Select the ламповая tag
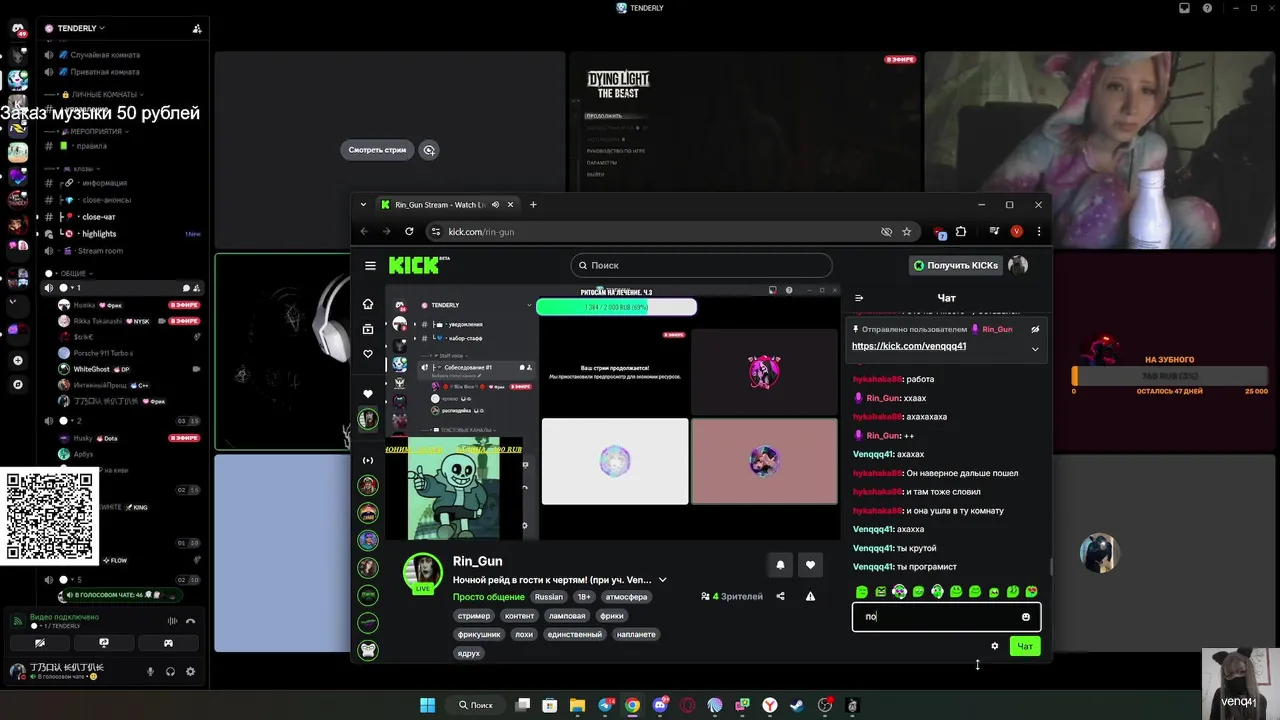1280x720 pixels. 566,616
